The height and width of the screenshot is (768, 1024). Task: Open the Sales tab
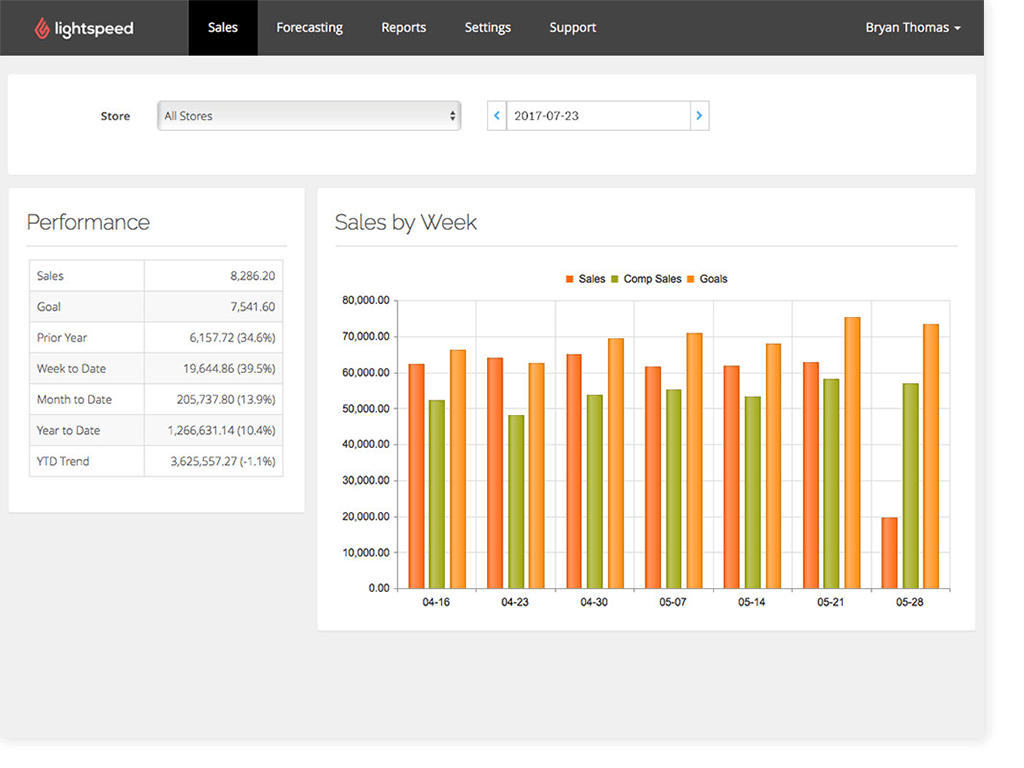223,27
